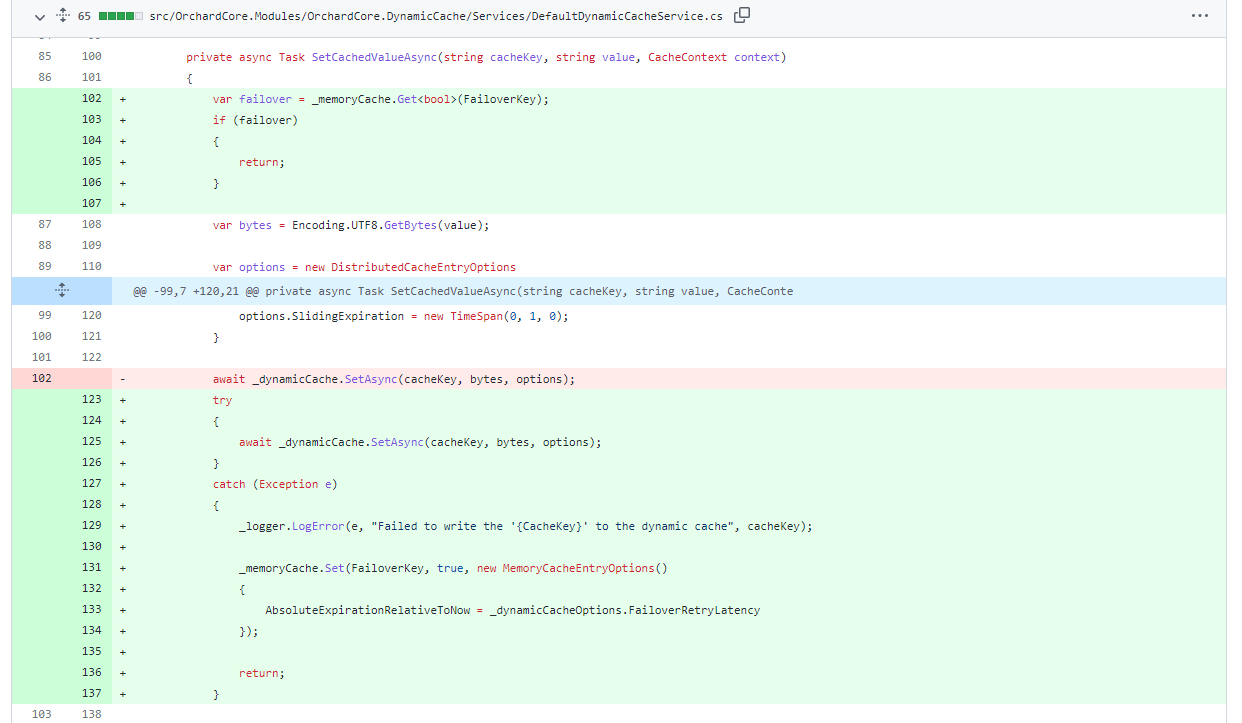This screenshot has height=723, width=1242.
Task: Select new line number 137
Action: pos(91,694)
